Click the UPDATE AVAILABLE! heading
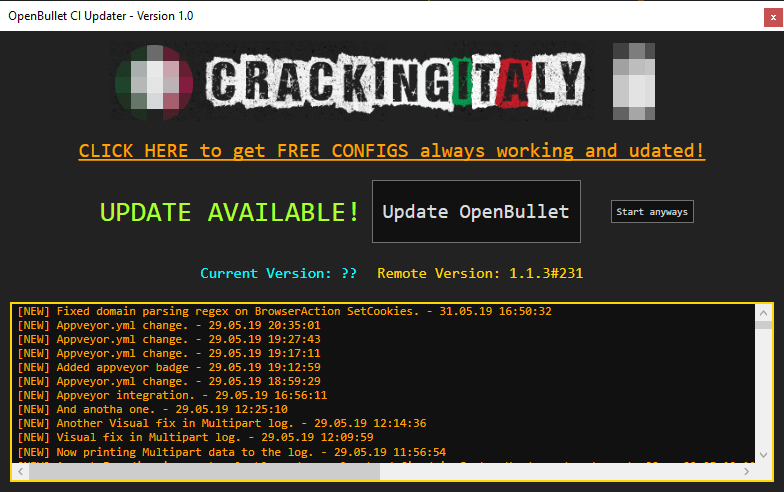This screenshot has height=492, width=784. point(230,212)
